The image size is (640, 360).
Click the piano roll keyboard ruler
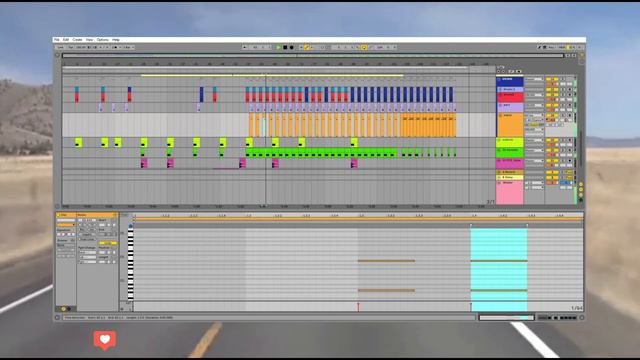(131, 264)
